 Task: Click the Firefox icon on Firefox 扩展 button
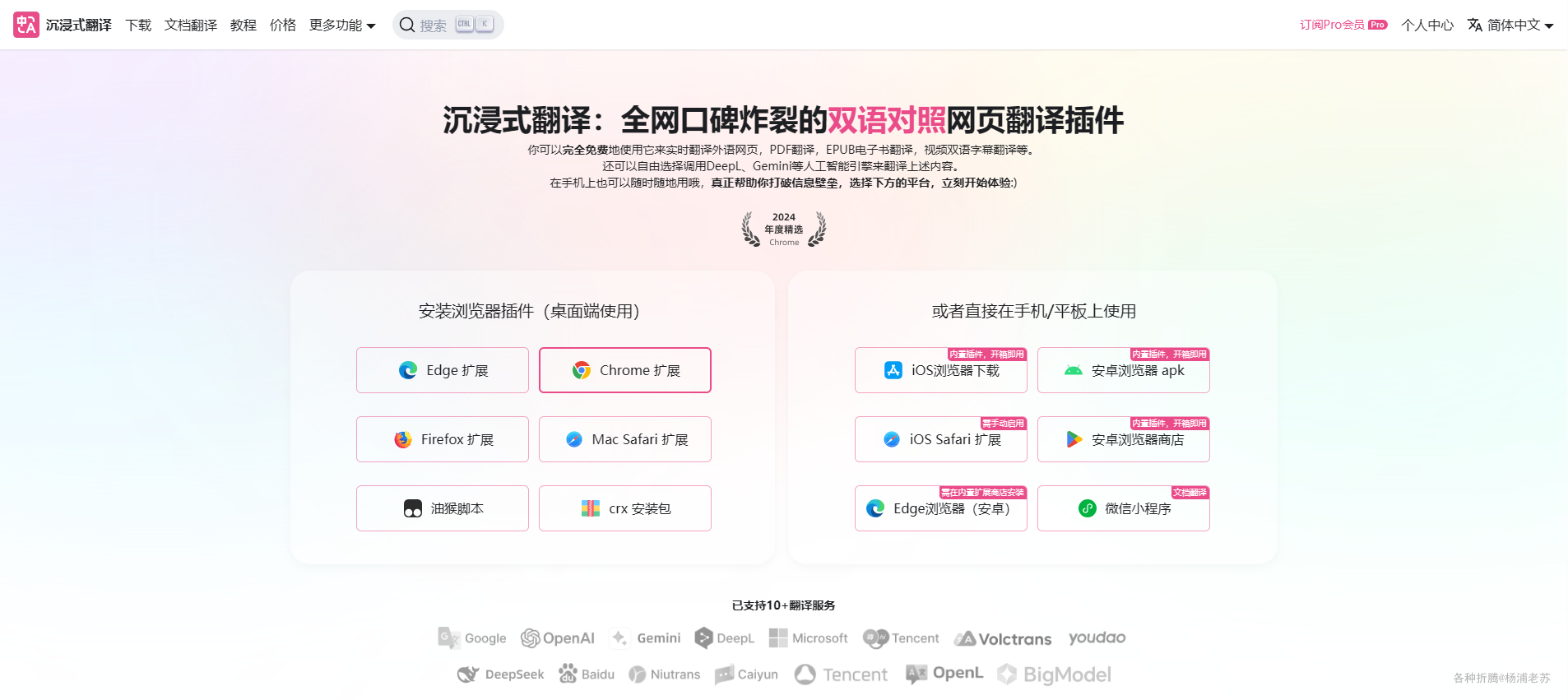[402, 439]
